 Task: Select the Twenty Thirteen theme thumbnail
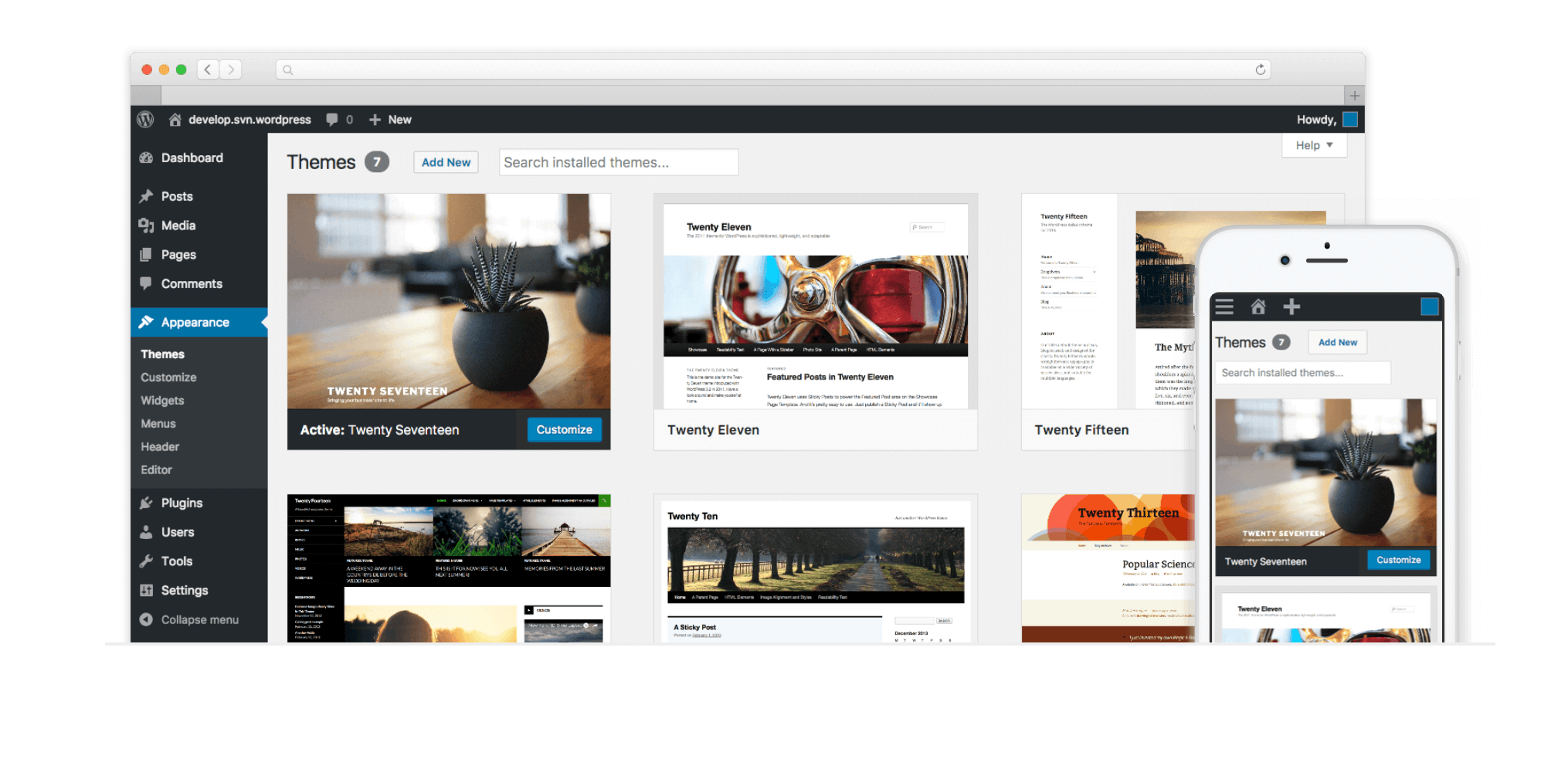click(1108, 568)
